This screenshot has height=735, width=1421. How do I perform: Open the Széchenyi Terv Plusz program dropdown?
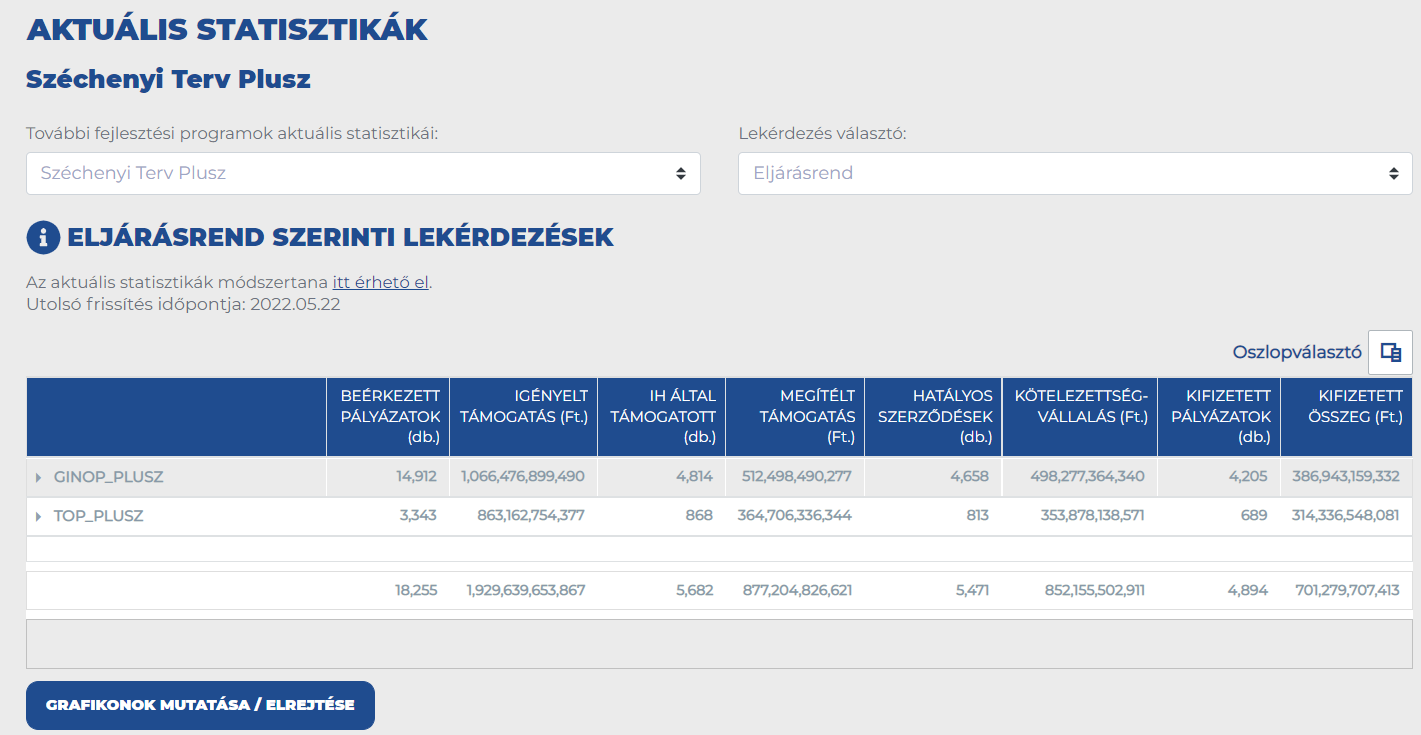pyautogui.click(x=363, y=173)
